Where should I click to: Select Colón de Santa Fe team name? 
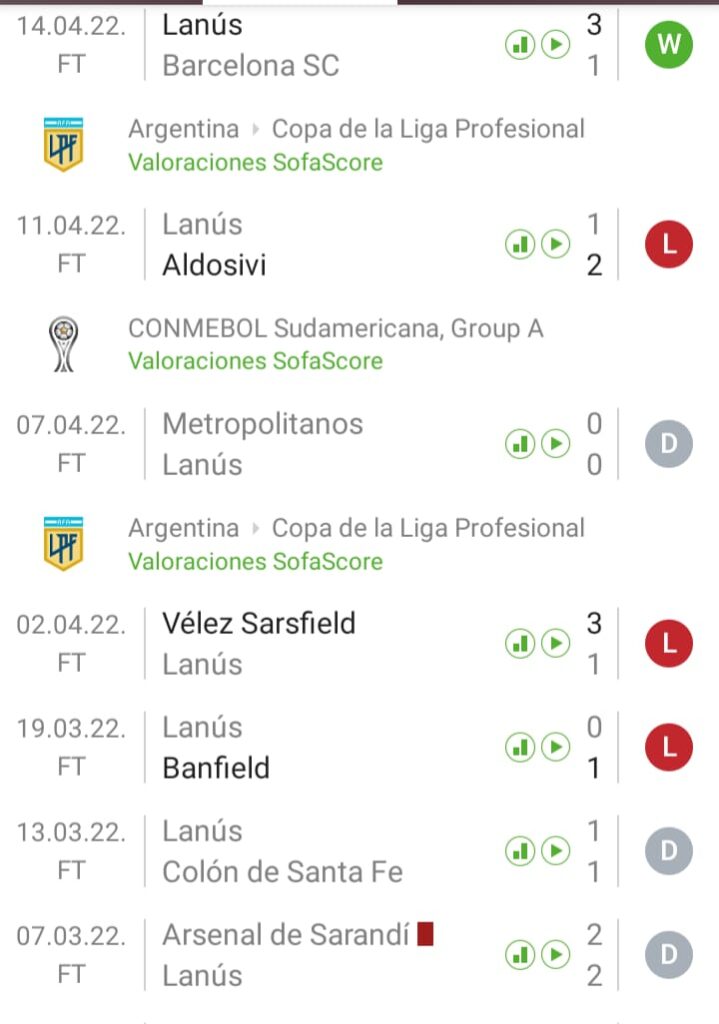[x=282, y=872]
